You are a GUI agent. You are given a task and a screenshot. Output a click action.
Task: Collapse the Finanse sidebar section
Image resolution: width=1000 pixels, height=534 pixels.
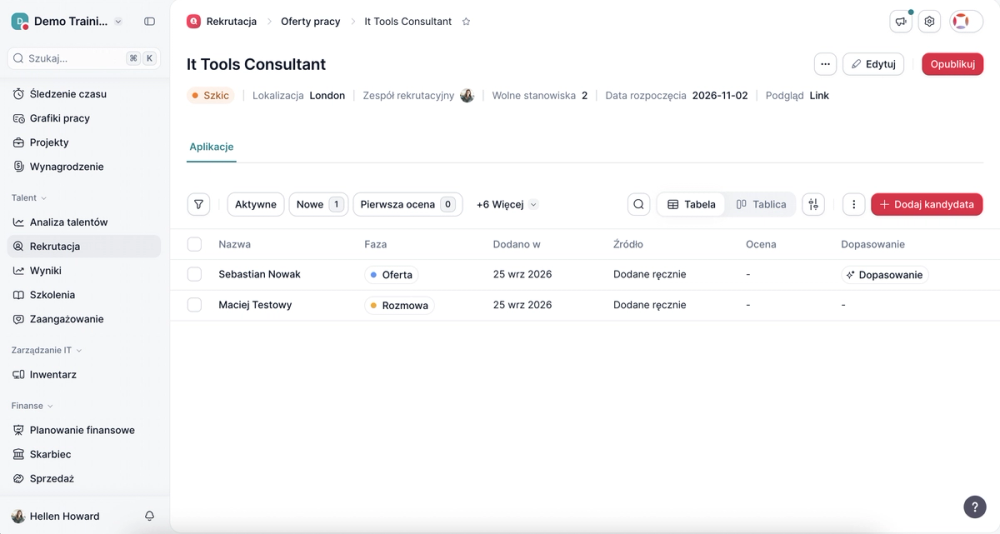32,406
